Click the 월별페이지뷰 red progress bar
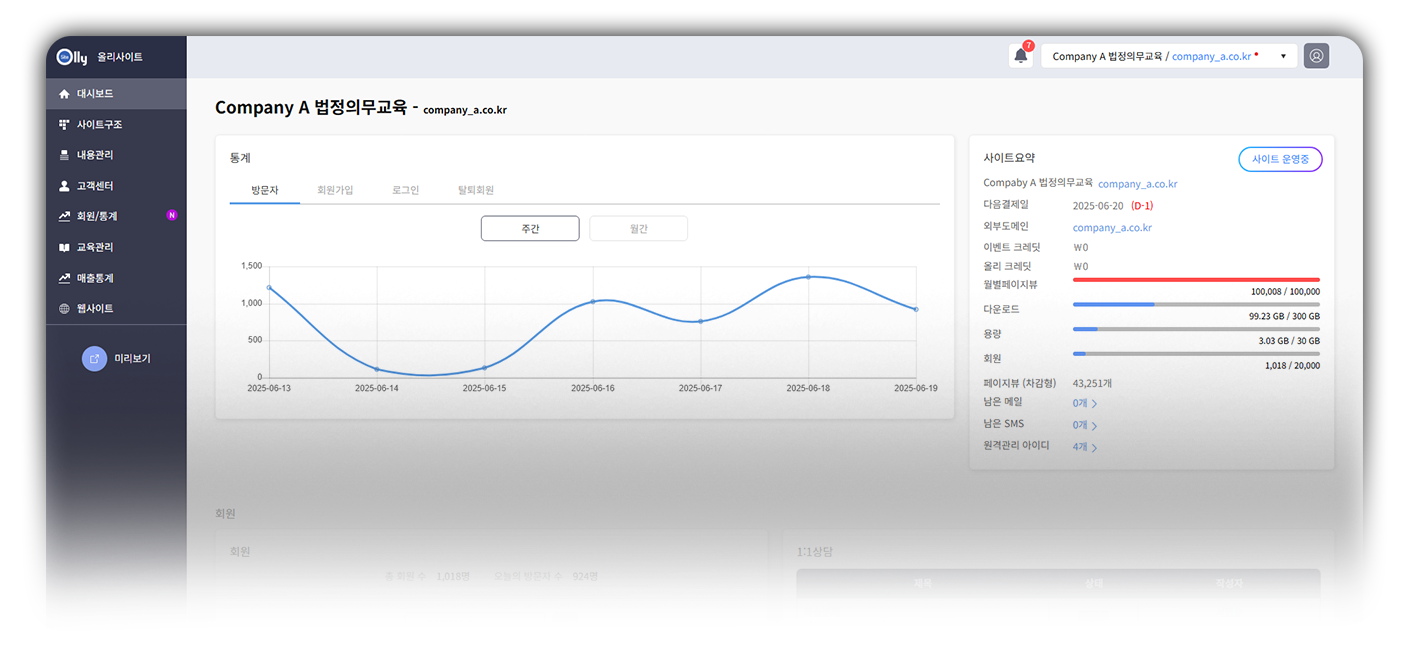The height and width of the screenshot is (655, 1410). (1195, 280)
